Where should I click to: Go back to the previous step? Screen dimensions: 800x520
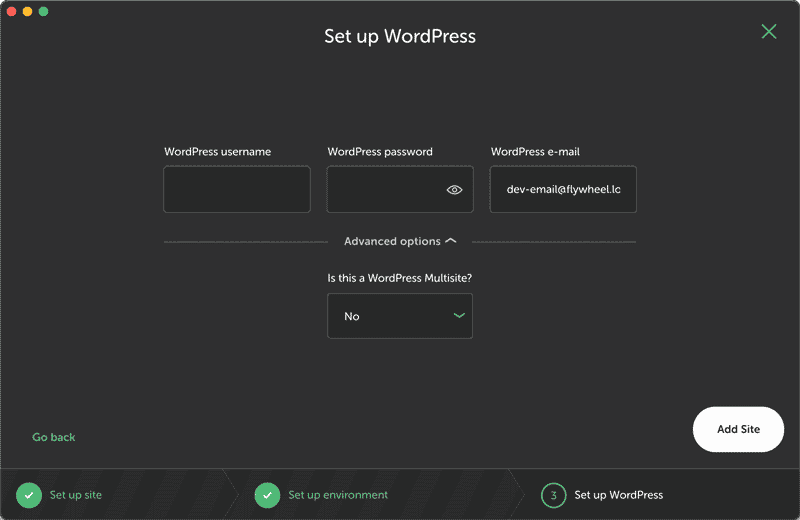54,437
